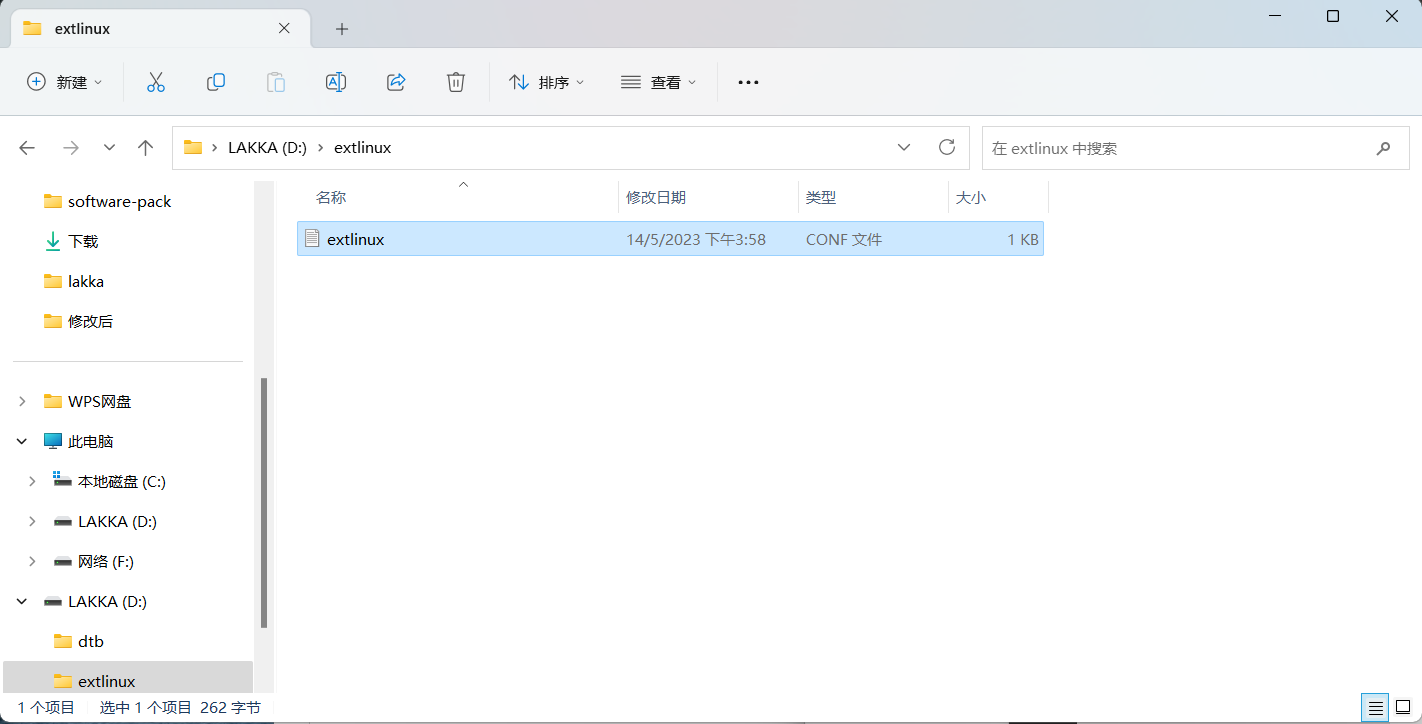Open the 排序 (Sort) dropdown
Viewport: 1422px width, 724px height.
point(546,82)
